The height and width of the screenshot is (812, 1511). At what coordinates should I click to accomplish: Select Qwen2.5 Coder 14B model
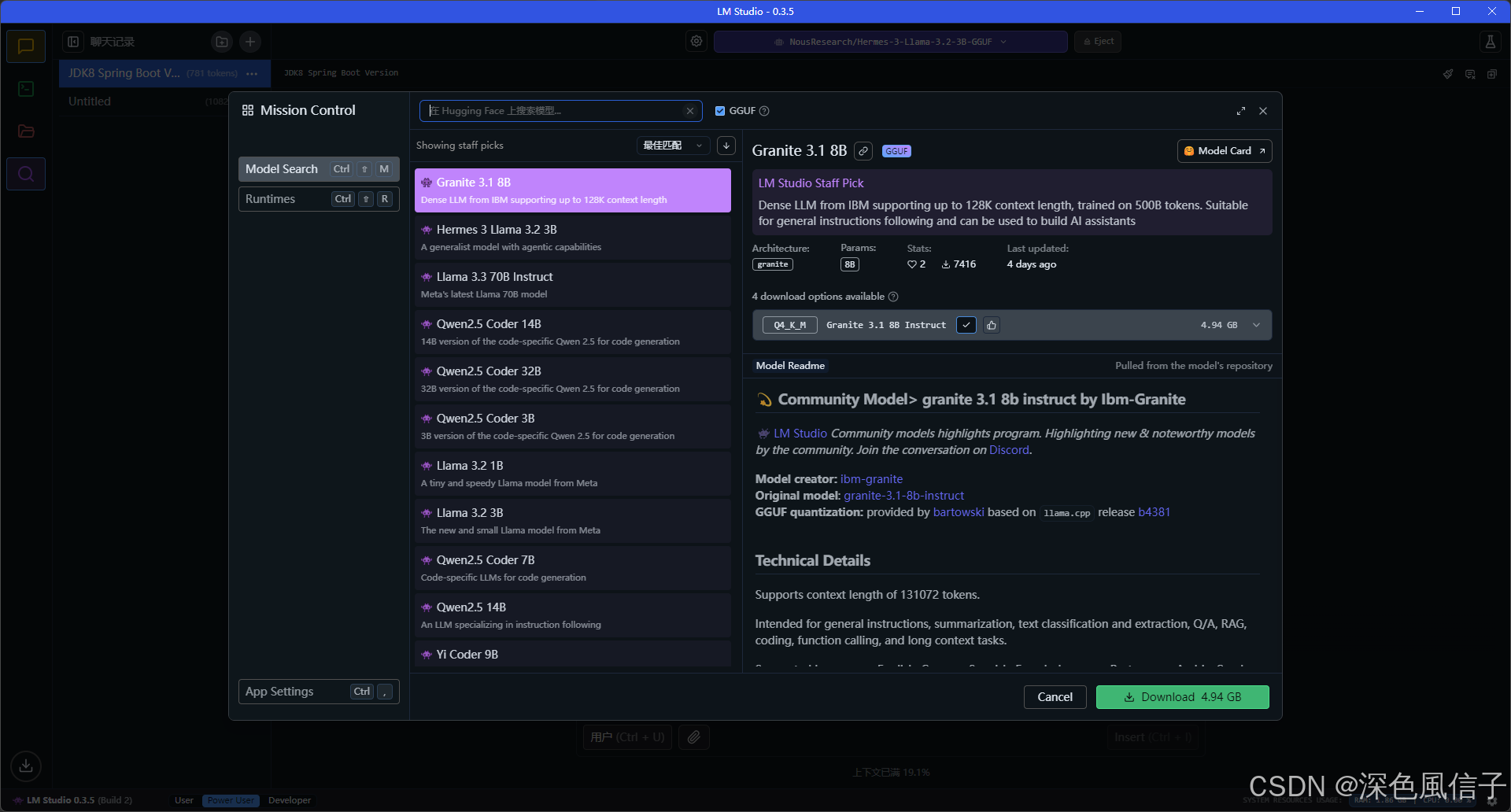coord(573,332)
